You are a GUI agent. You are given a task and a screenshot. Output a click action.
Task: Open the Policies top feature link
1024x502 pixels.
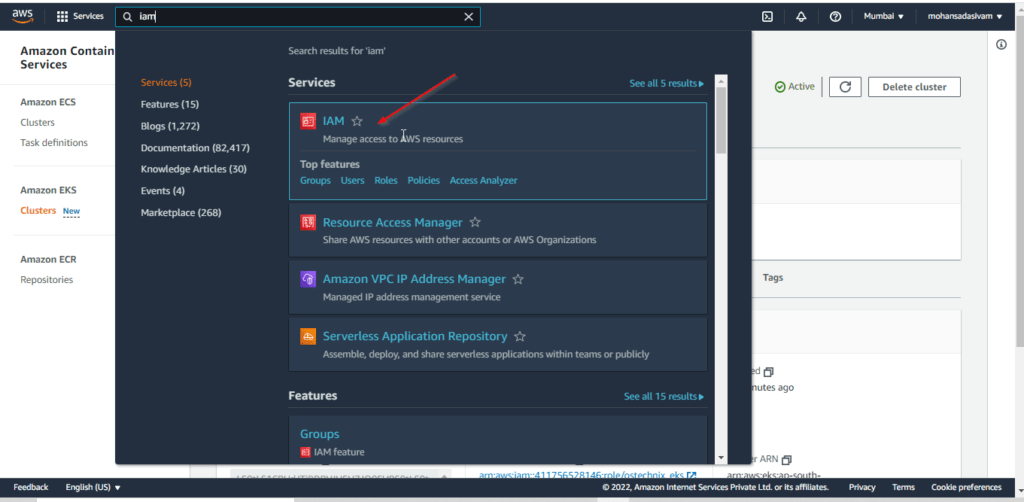click(x=424, y=180)
